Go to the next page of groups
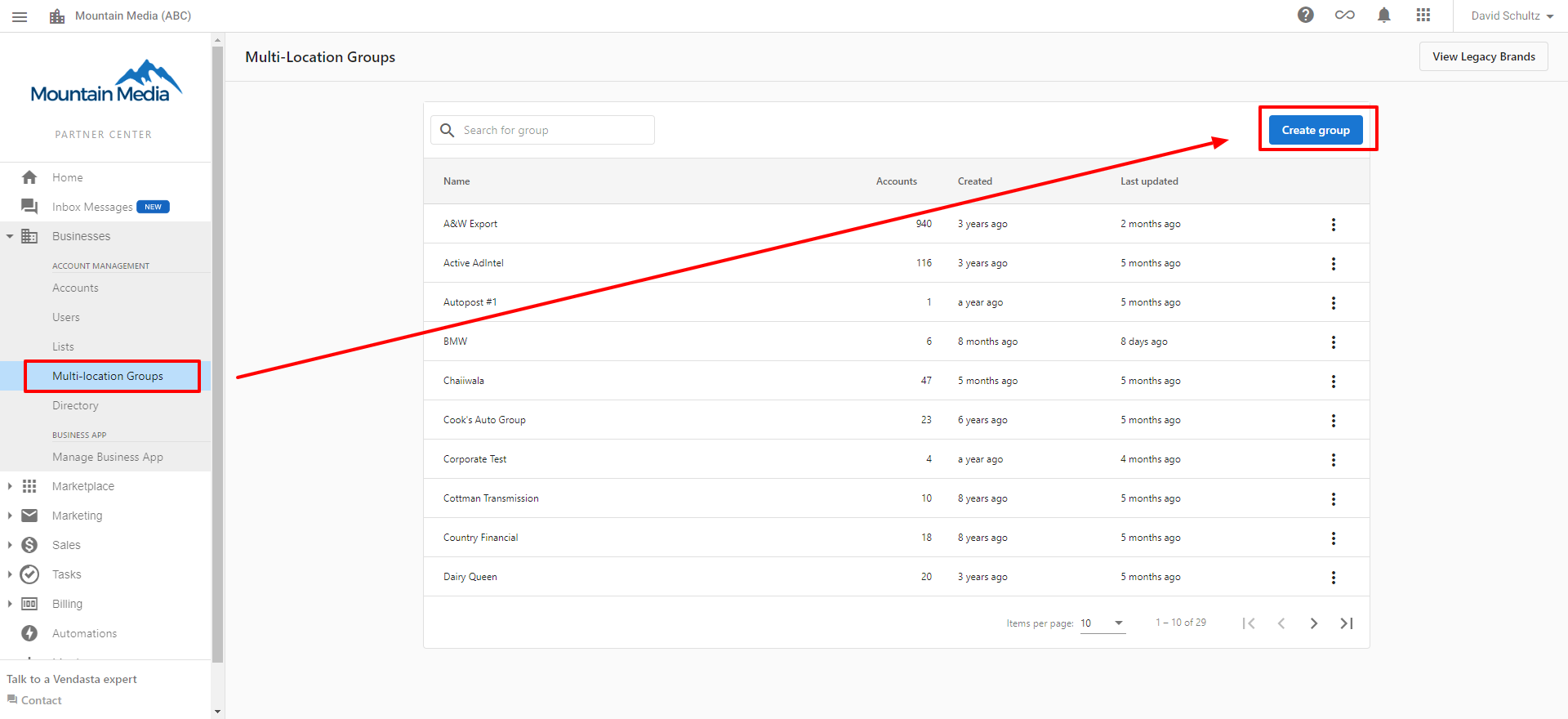1568x719 pixels. pyautogui.click(x=1314, y=623)
